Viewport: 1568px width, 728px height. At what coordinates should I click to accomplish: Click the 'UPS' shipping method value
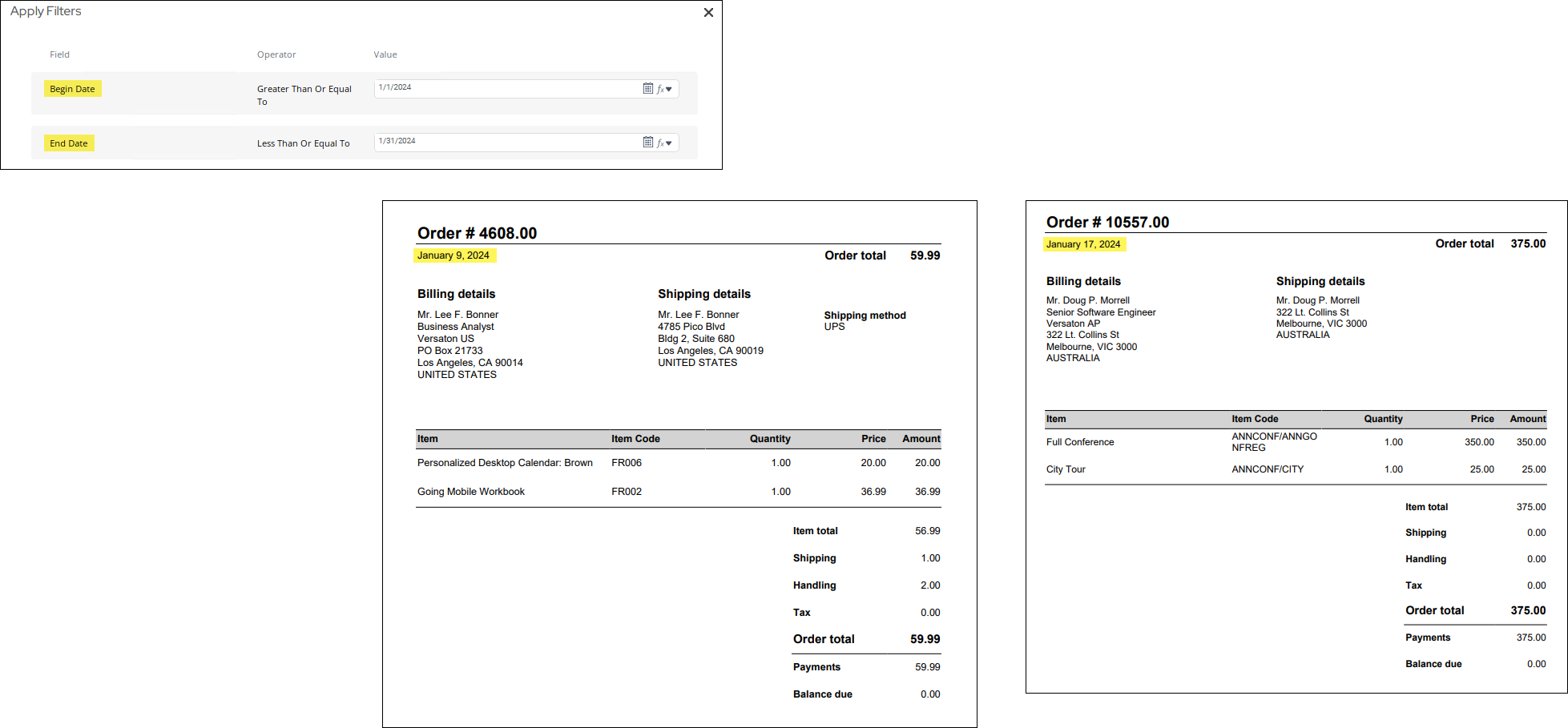834,327
